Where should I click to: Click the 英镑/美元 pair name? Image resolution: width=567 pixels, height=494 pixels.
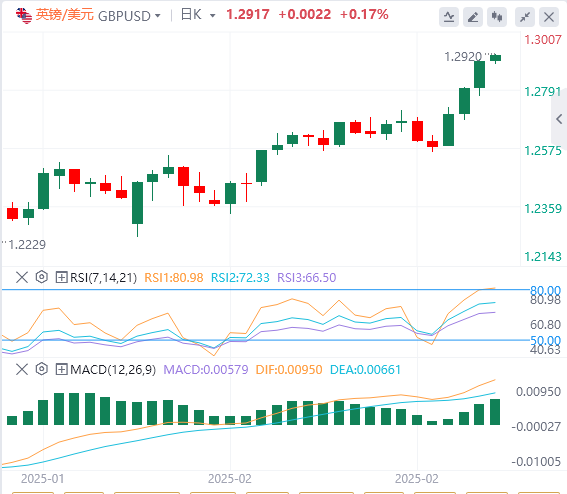[64, 15]
